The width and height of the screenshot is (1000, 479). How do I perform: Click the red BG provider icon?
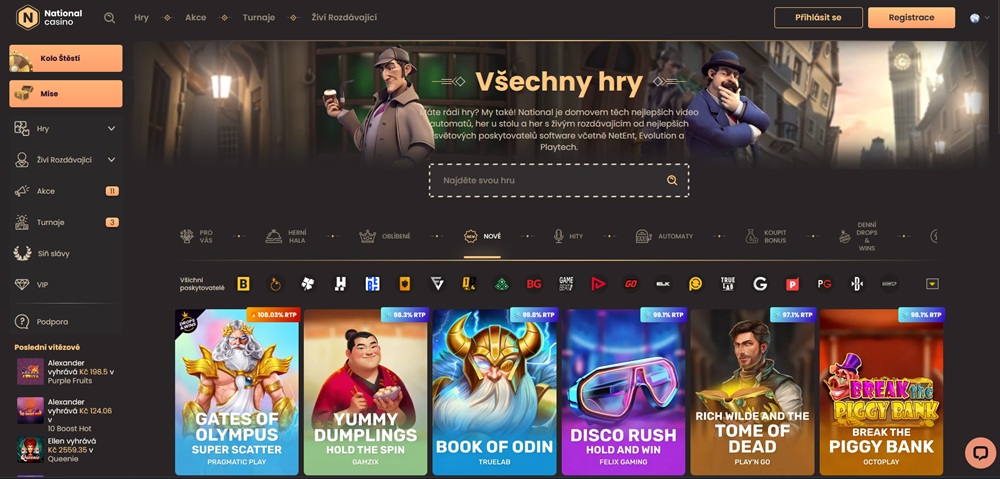click(534, 284)
